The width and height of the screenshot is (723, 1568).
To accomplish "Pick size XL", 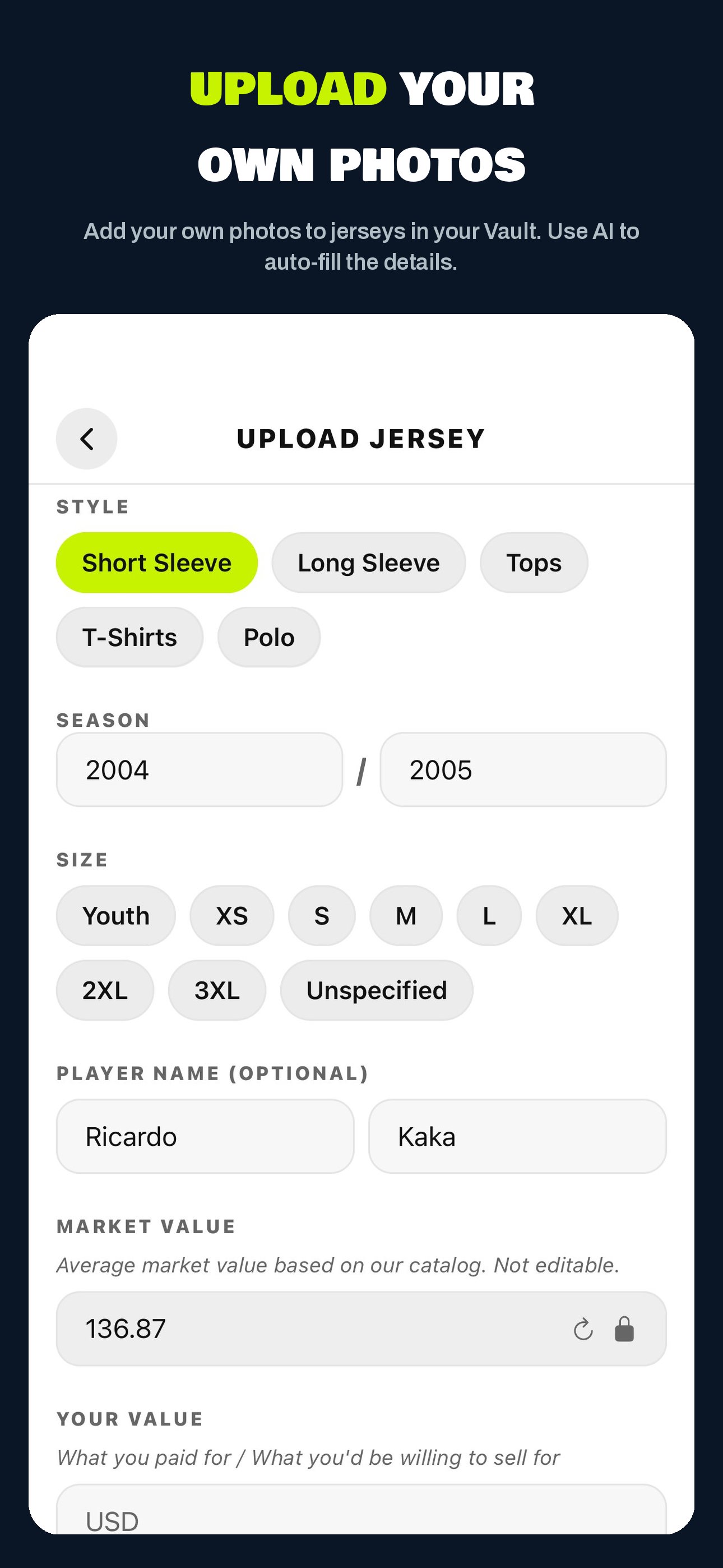I will pos(577,915).
